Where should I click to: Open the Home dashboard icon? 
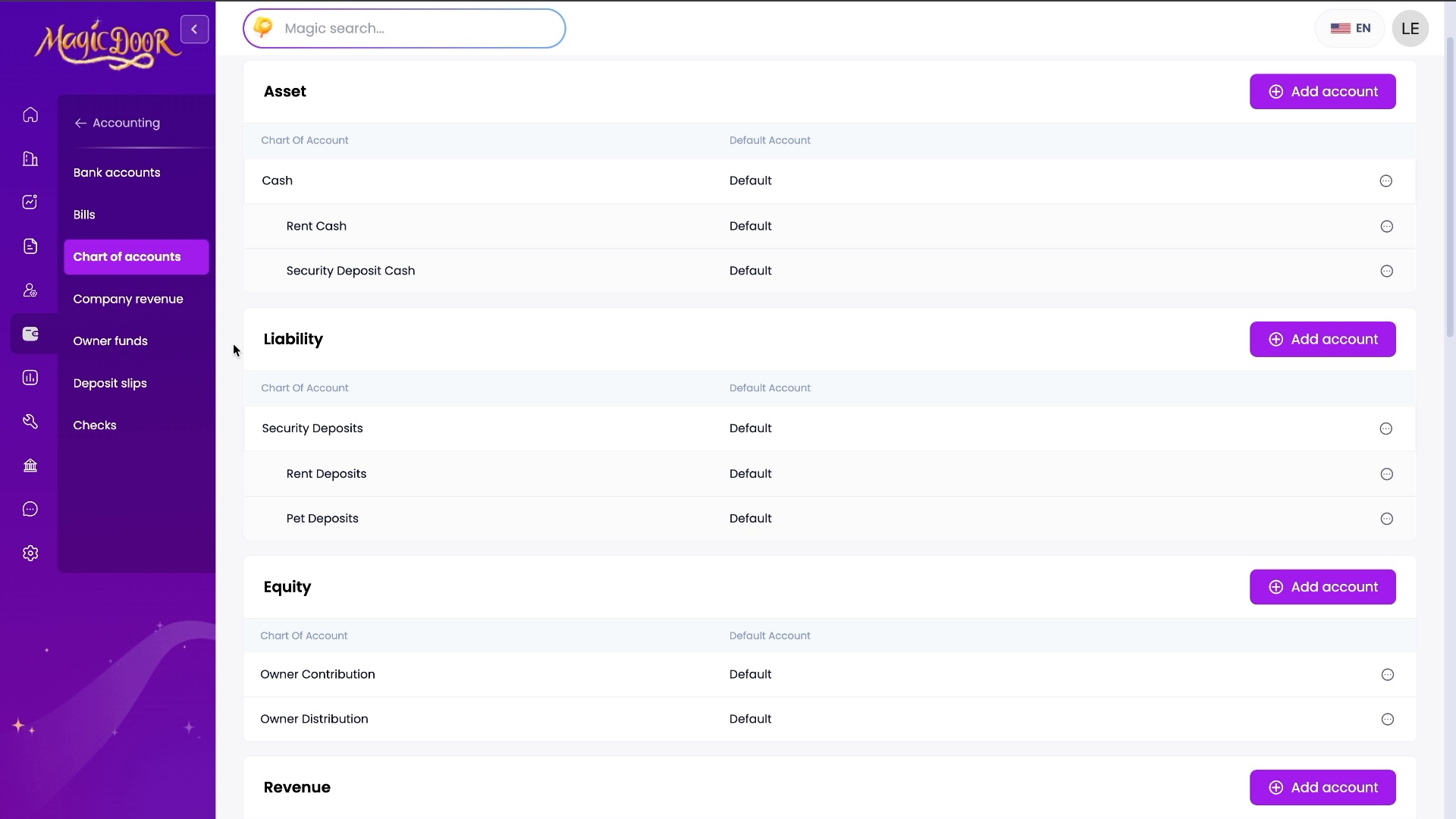pyautogui.click(x=30, y=115)
